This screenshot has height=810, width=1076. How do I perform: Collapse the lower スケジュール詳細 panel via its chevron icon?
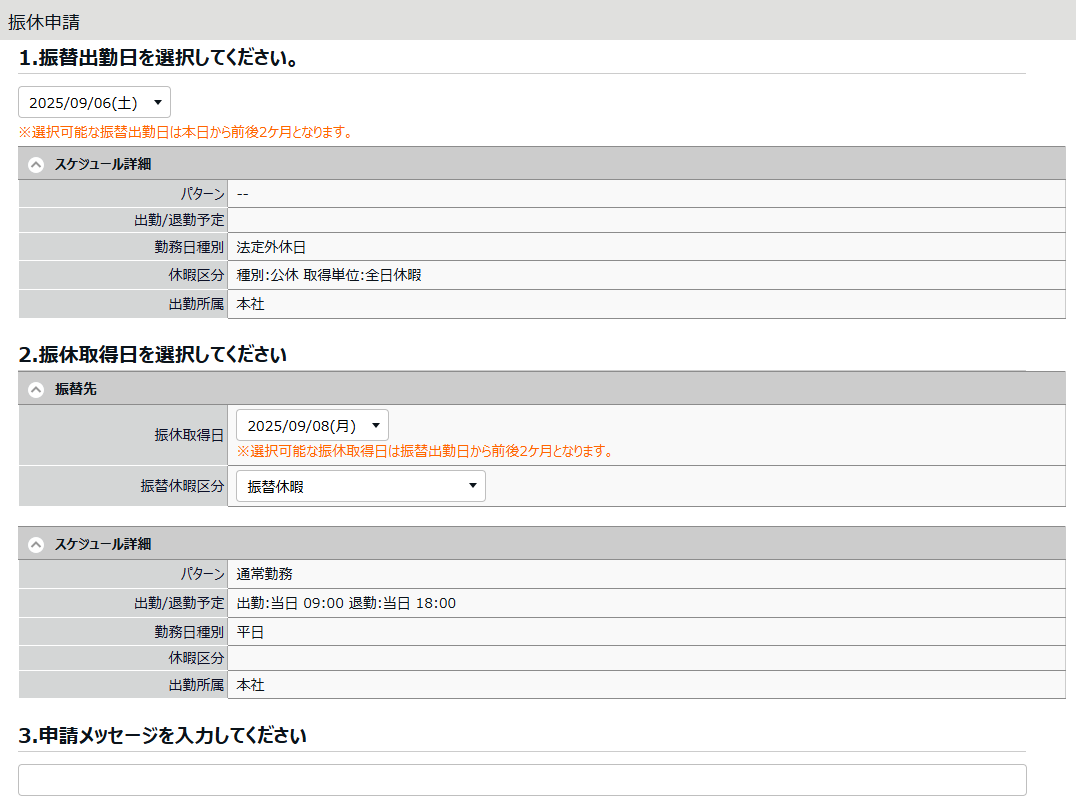pyautogui.click(x=36, y=545)
